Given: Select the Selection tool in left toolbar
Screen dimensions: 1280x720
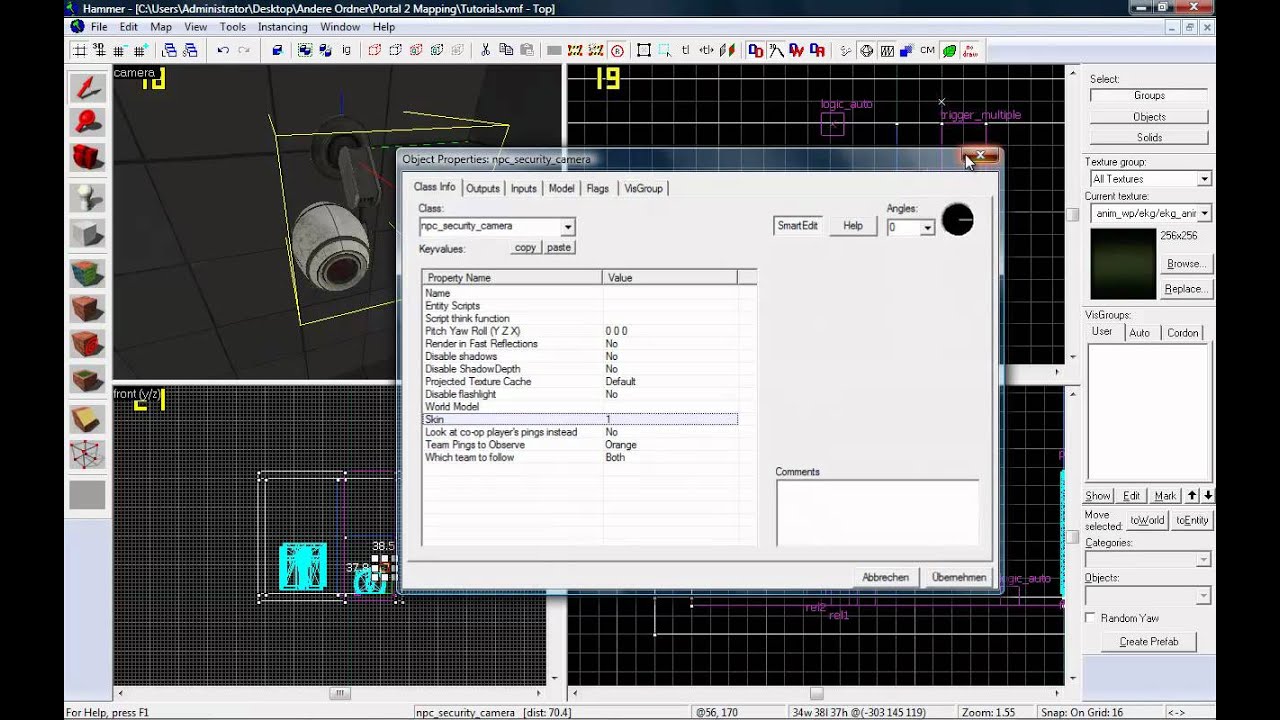Looking at the screenshot, I should [x=87, y=87].
